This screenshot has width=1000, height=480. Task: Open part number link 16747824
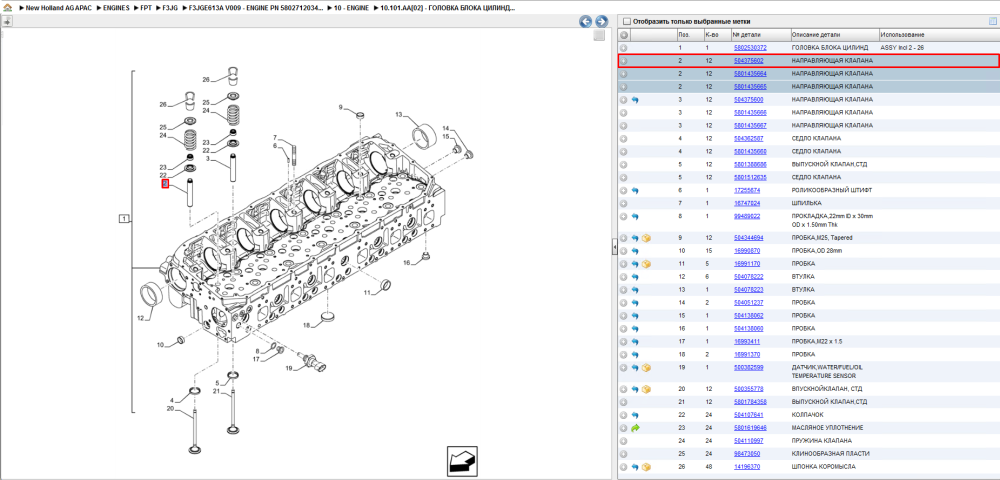coord(747,203)
